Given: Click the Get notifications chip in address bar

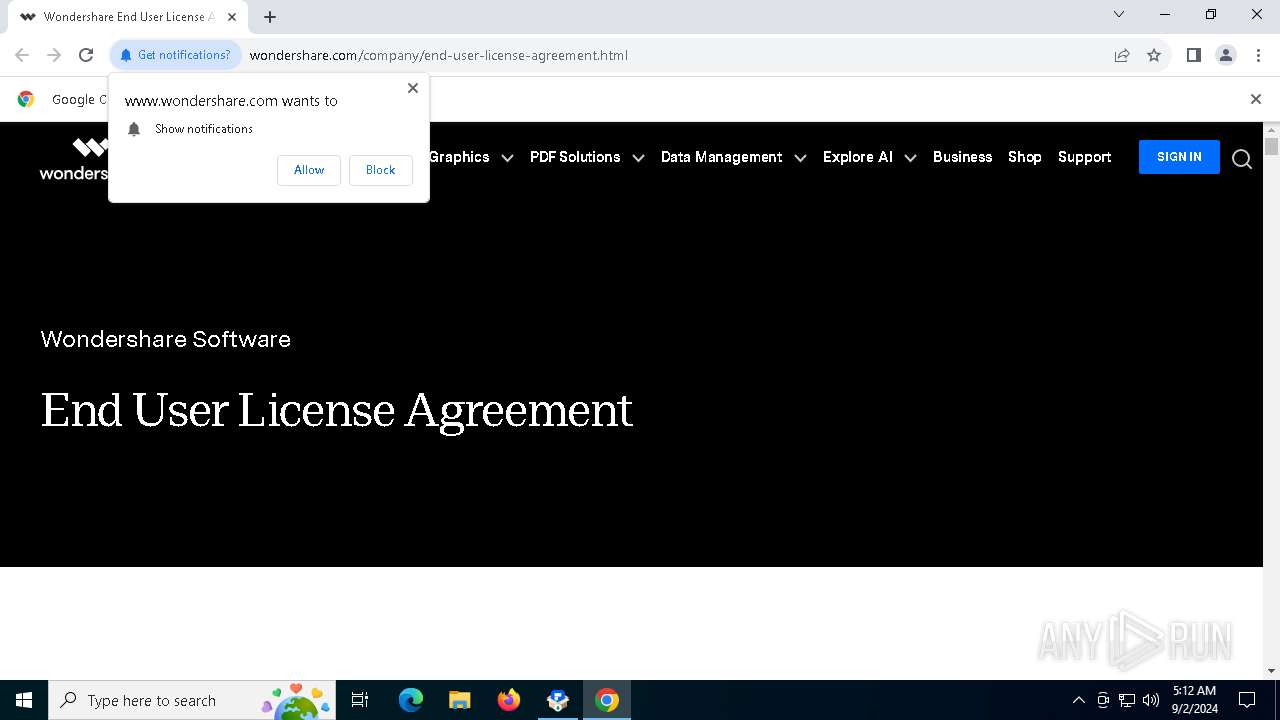Looking at the screenshot, I should (x=175, y=55).
